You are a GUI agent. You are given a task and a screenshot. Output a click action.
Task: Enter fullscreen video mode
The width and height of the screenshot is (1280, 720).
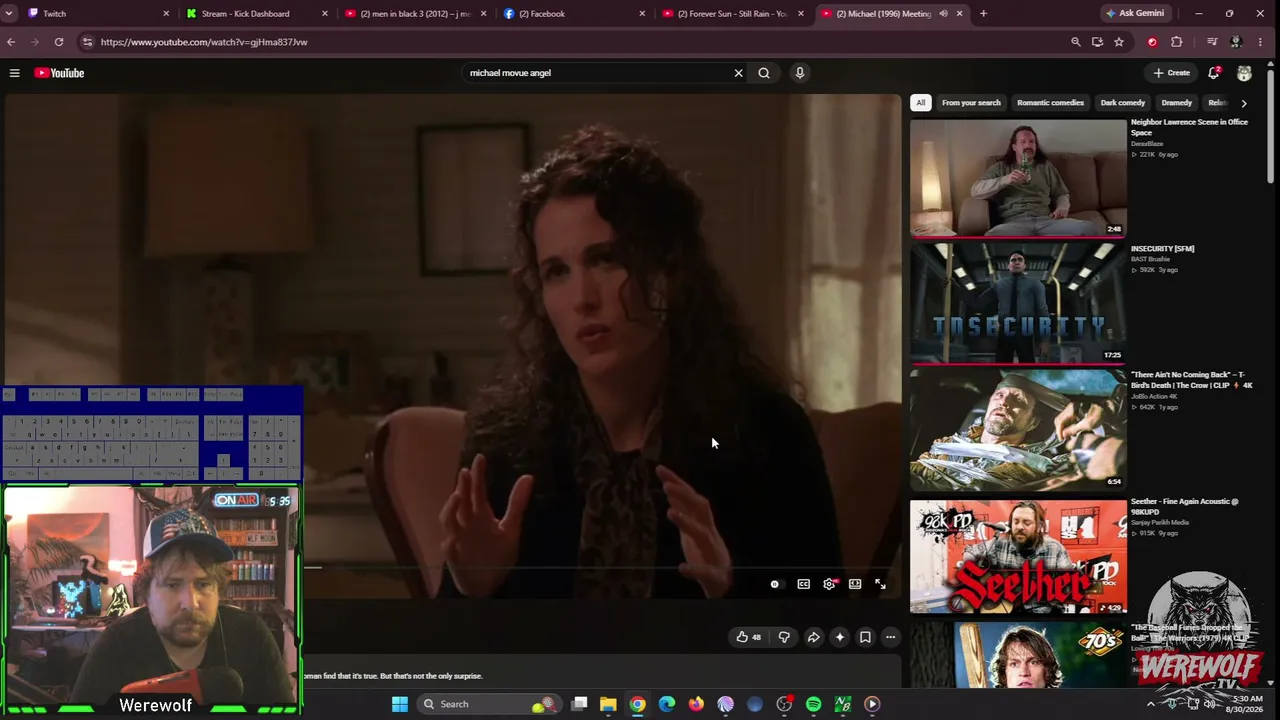880,584
